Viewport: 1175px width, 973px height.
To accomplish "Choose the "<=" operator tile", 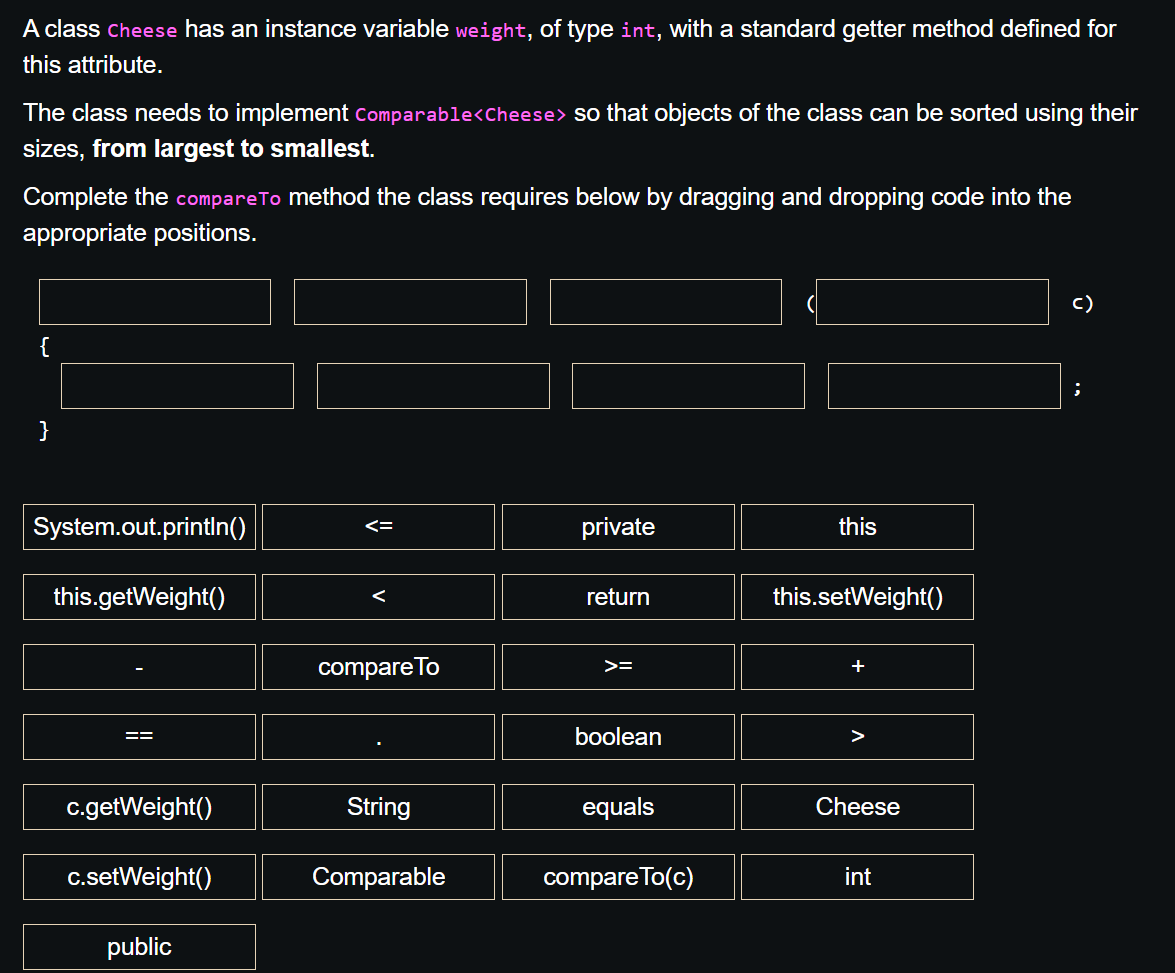I will (377, 526).
